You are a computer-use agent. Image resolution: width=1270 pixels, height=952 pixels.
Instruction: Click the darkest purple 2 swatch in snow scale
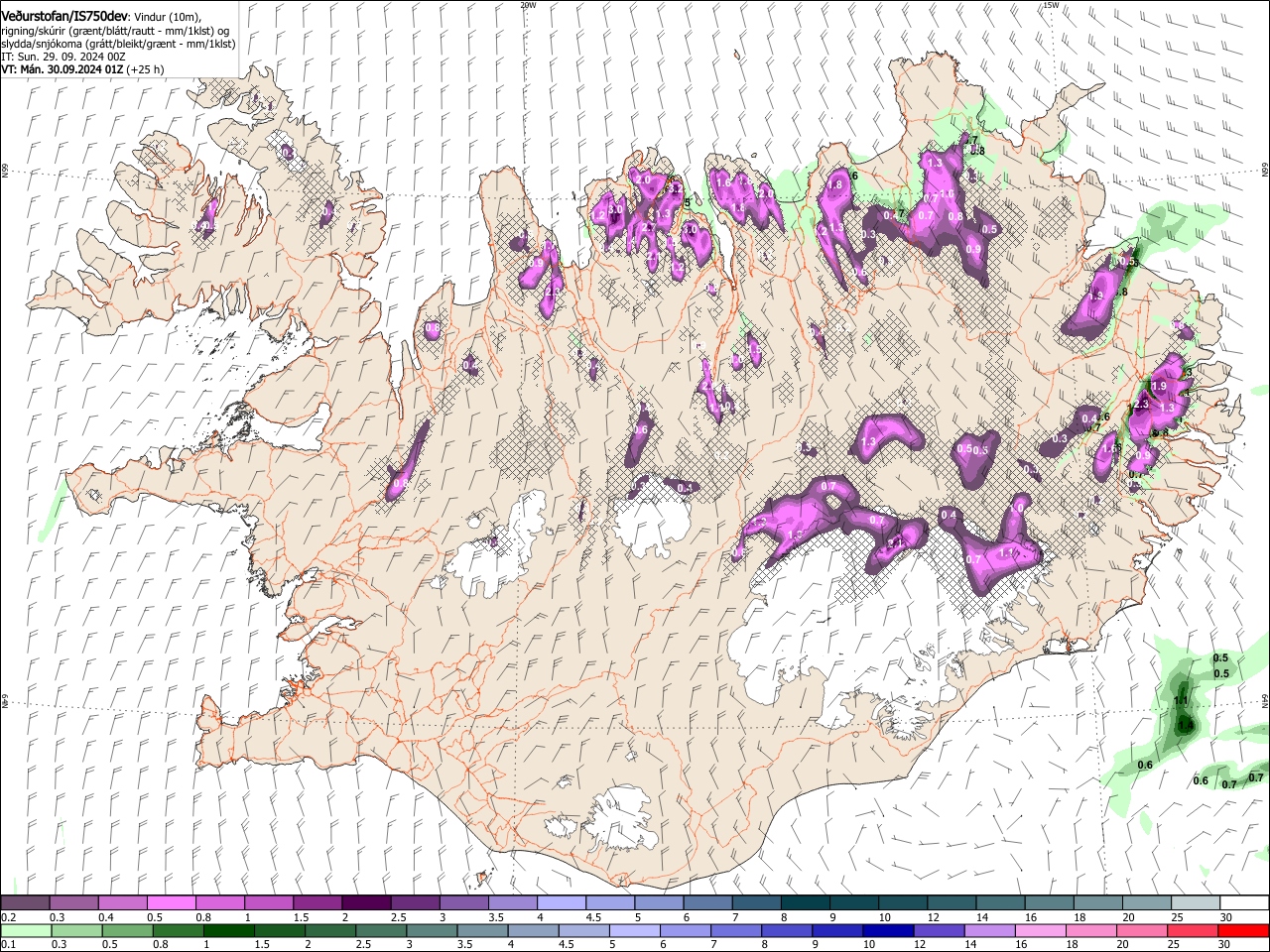pos(366,902)
